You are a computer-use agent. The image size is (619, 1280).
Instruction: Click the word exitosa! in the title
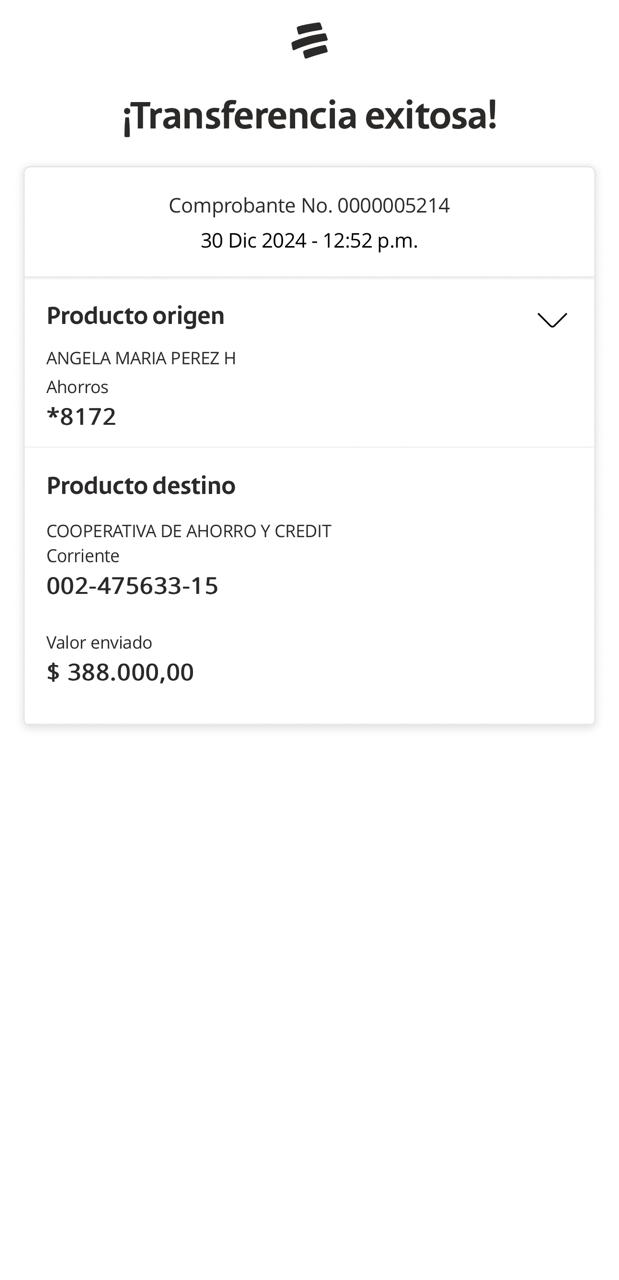(x=431, y=116)
